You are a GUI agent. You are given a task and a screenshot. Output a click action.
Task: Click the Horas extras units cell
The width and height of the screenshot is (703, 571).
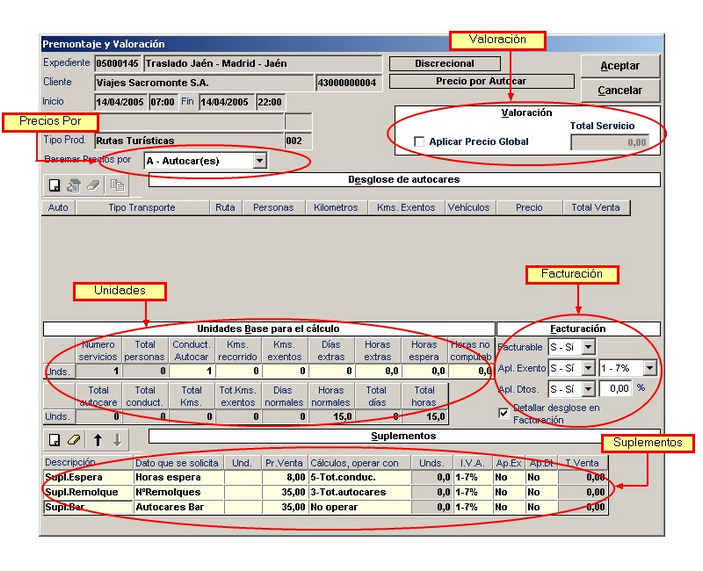(378, 371)
